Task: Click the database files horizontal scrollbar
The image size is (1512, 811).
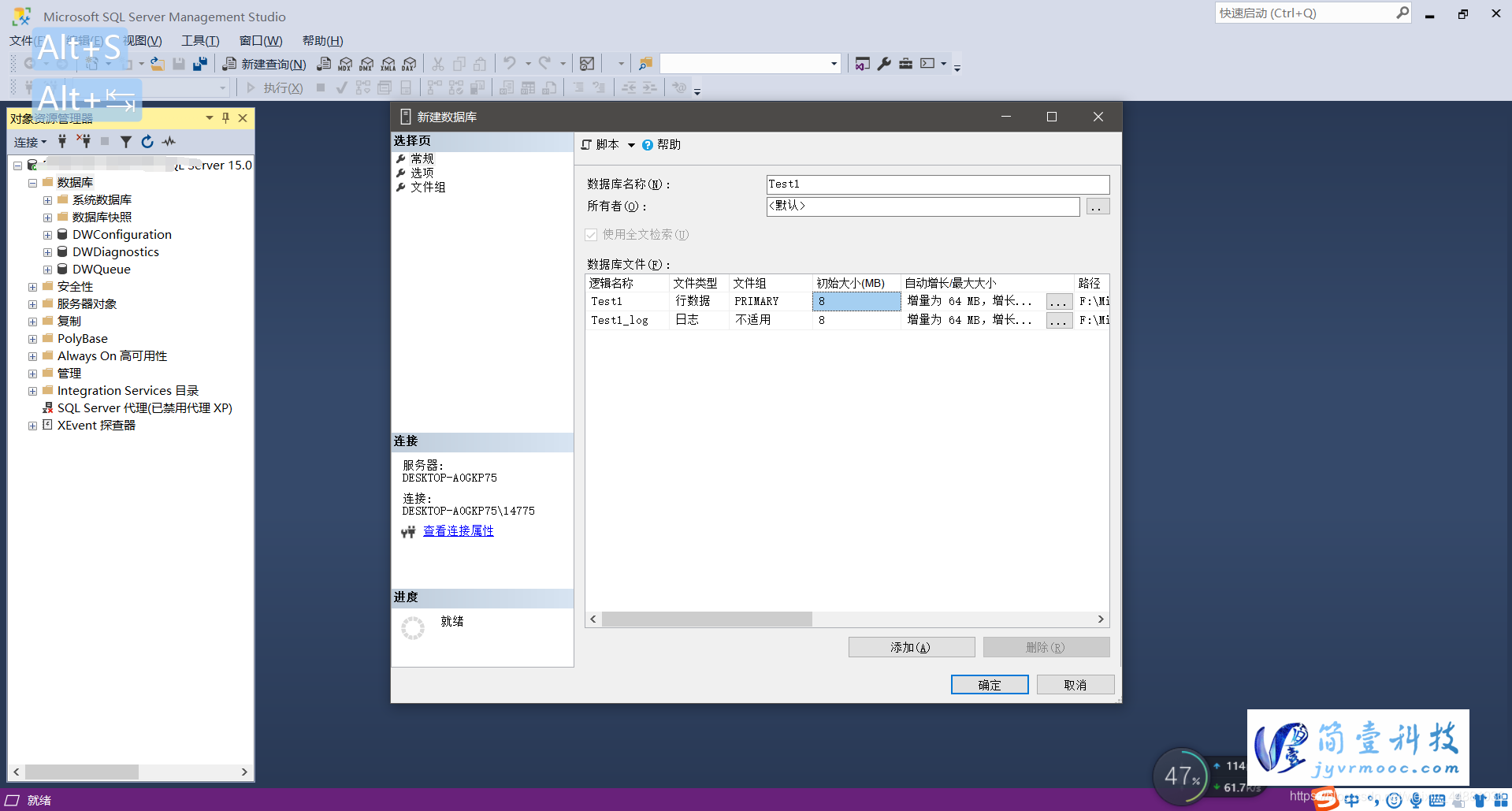Action: point(707,619)
